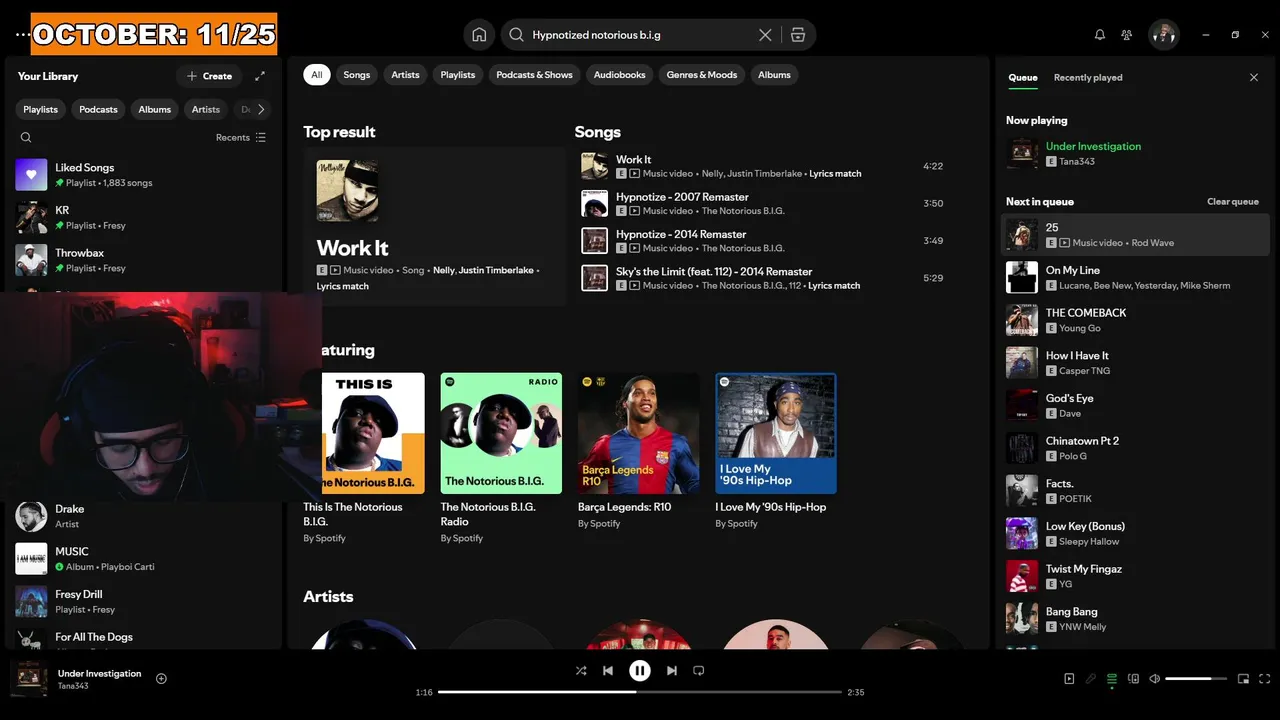
Task: Open the lyrics microphone icon
Action: coord(1091,679)
